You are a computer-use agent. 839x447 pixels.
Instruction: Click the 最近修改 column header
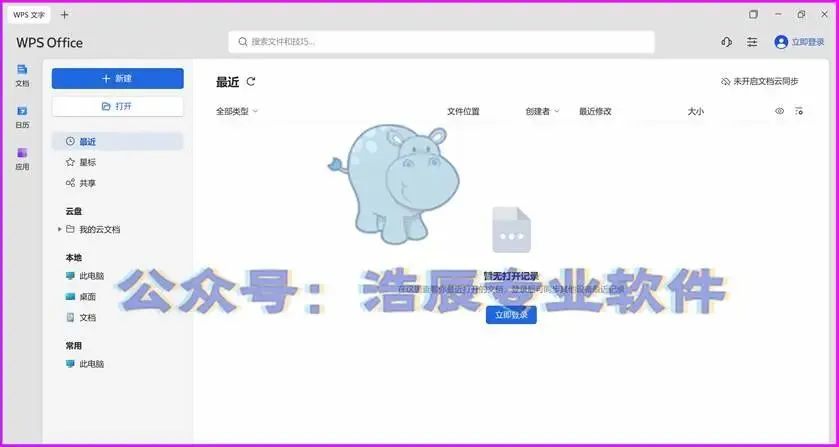tap(595, 111)
